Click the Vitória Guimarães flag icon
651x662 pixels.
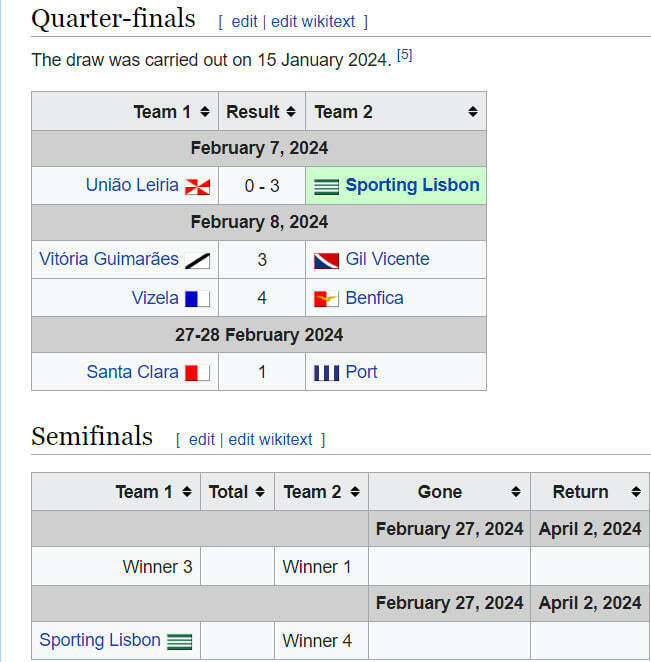point(197,260)
